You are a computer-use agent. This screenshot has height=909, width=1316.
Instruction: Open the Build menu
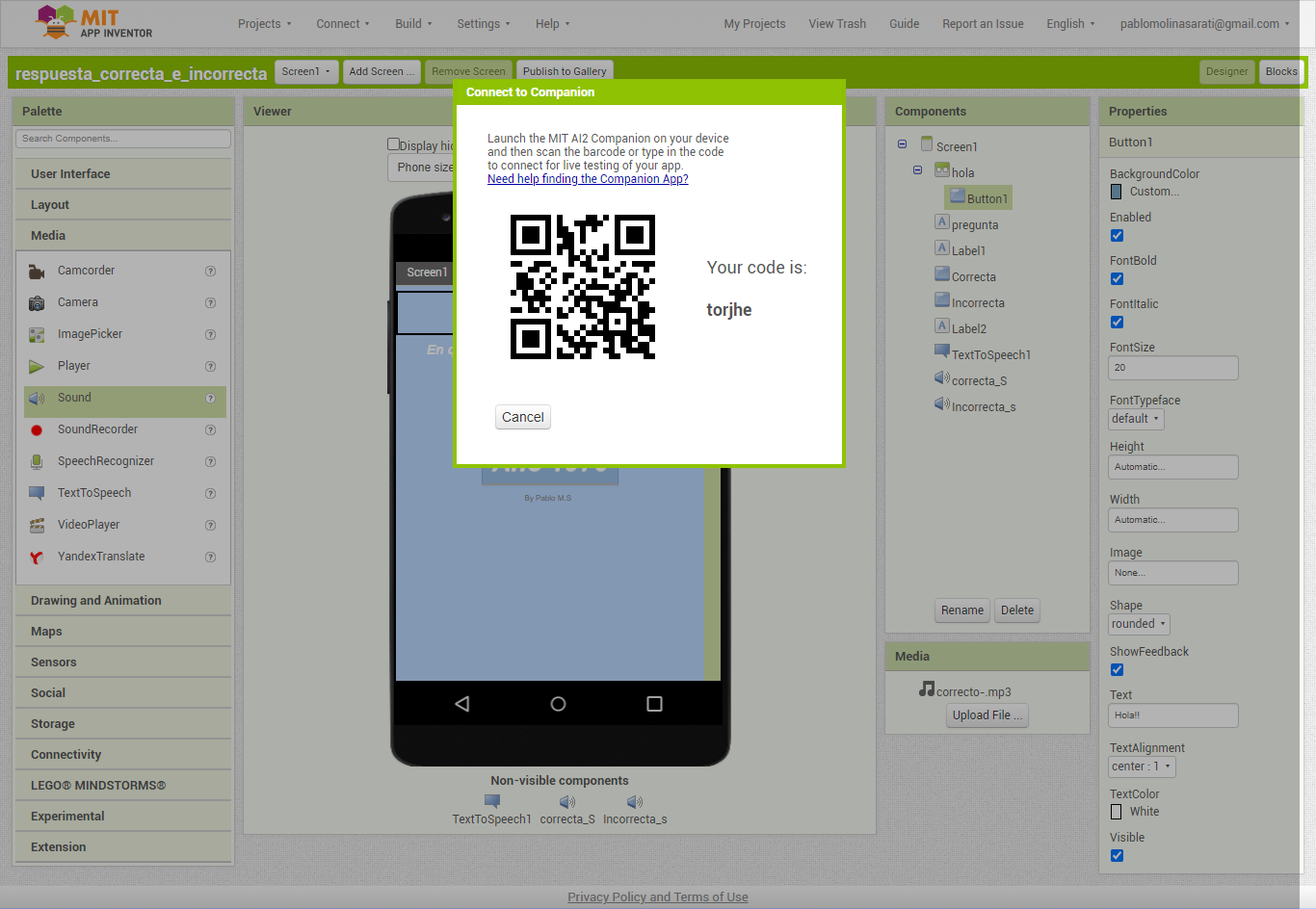point(413,24)
